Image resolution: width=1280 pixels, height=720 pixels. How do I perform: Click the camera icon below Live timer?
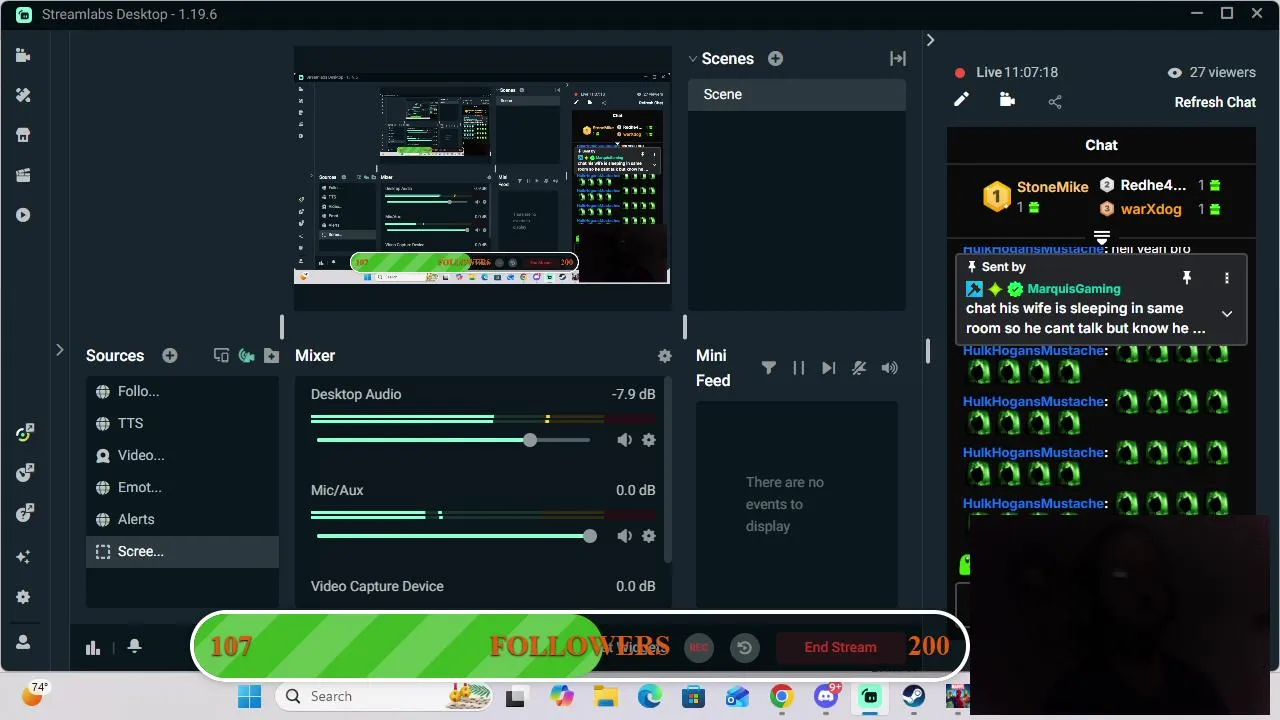coord(1007,100)
